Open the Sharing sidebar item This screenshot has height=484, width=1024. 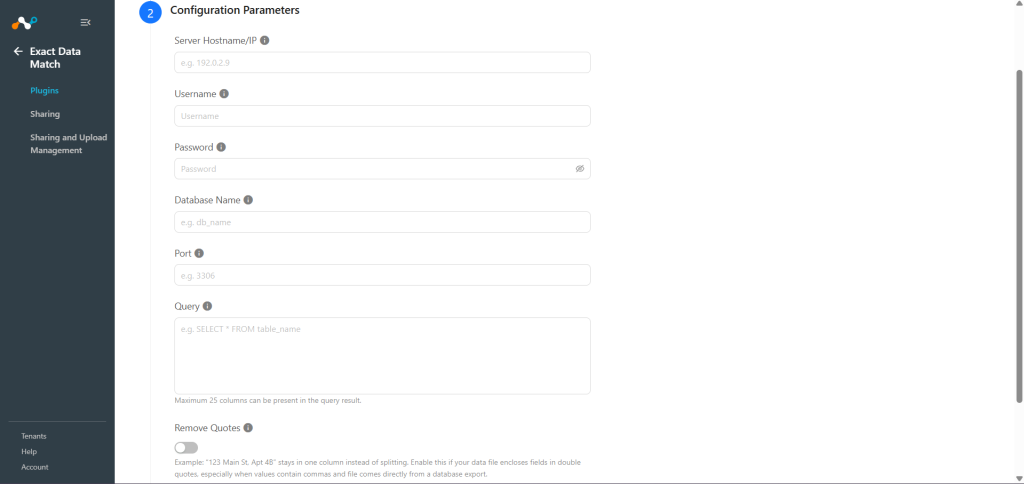coord(45,114)
